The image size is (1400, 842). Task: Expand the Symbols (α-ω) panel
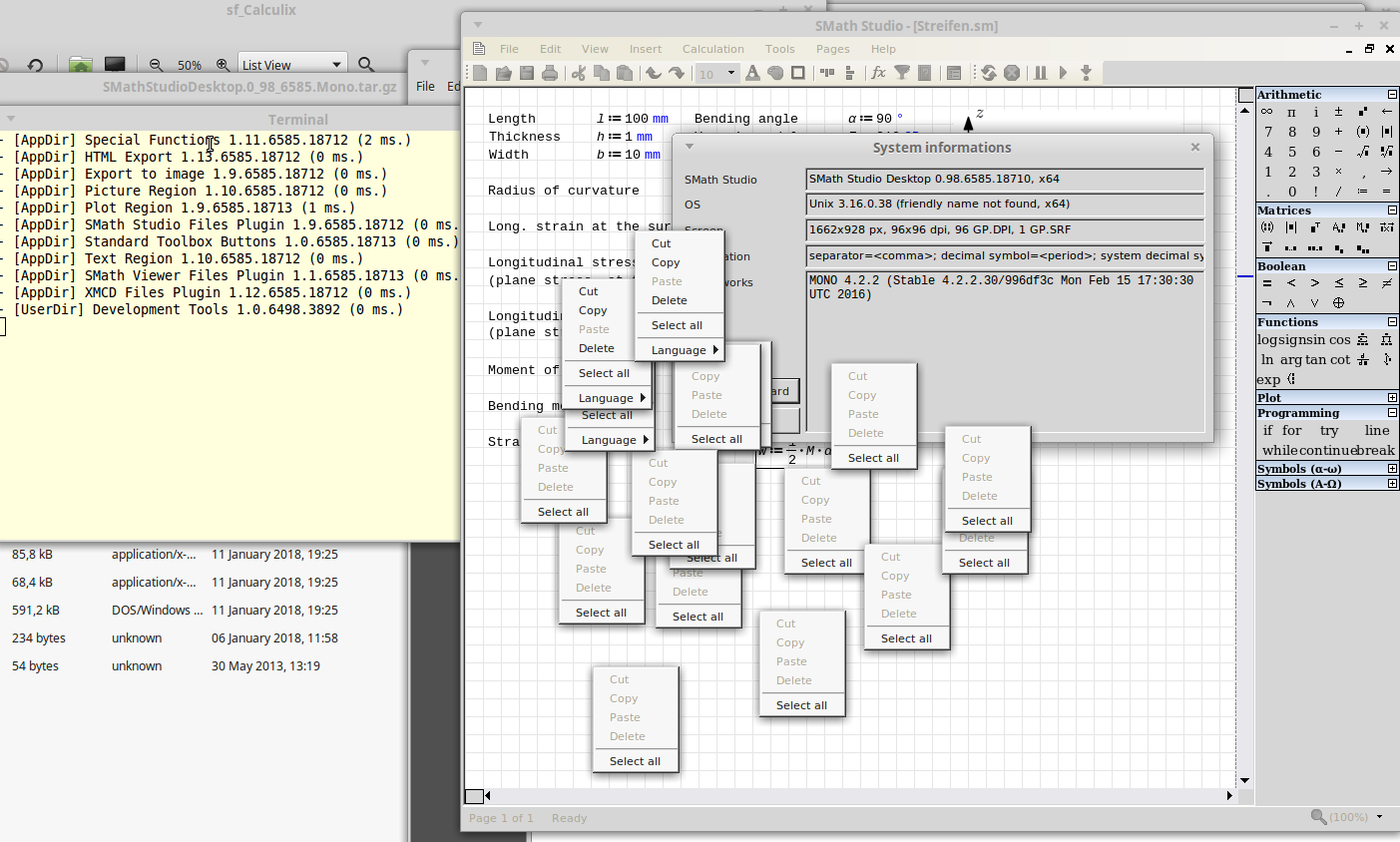(1392, 469)
